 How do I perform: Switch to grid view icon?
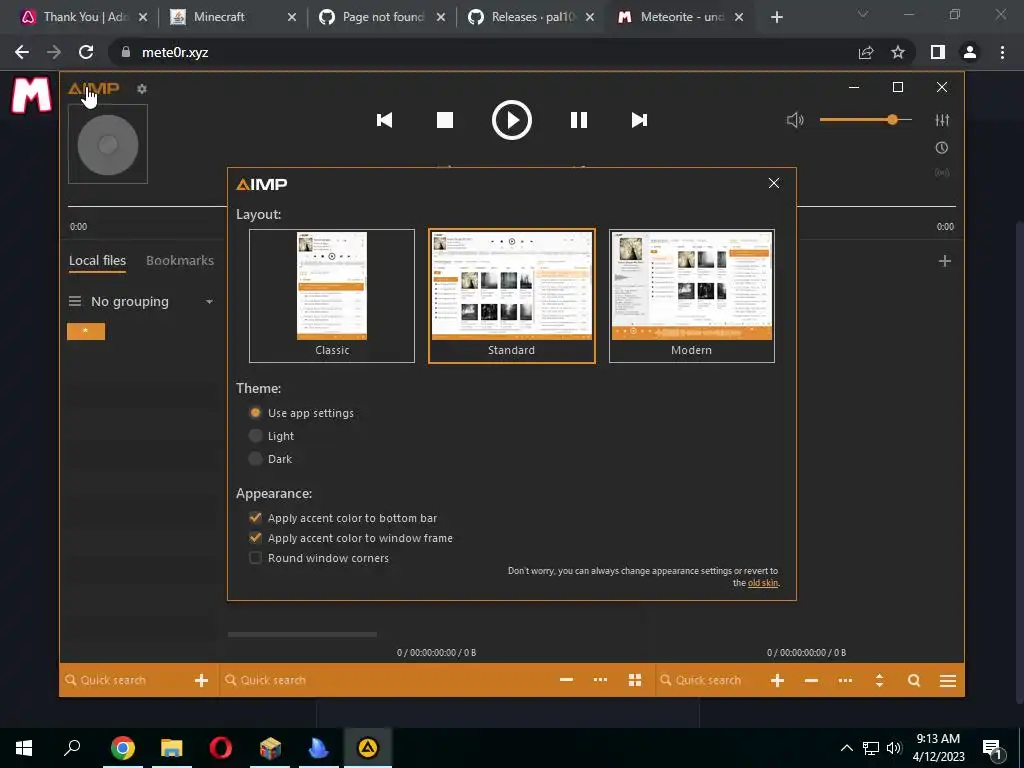(635, 680)
